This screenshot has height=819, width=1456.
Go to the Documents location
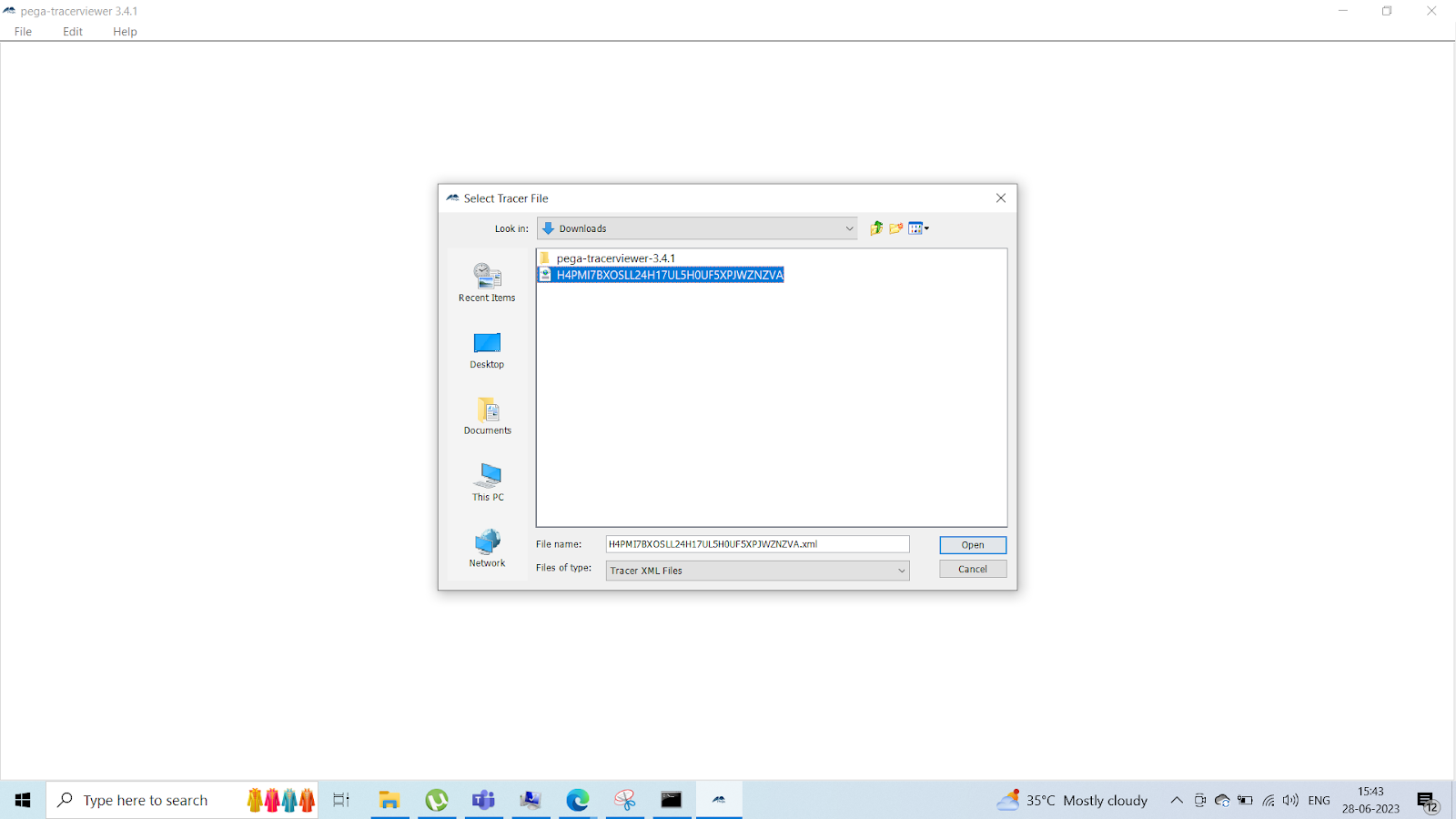pos(487,417)
